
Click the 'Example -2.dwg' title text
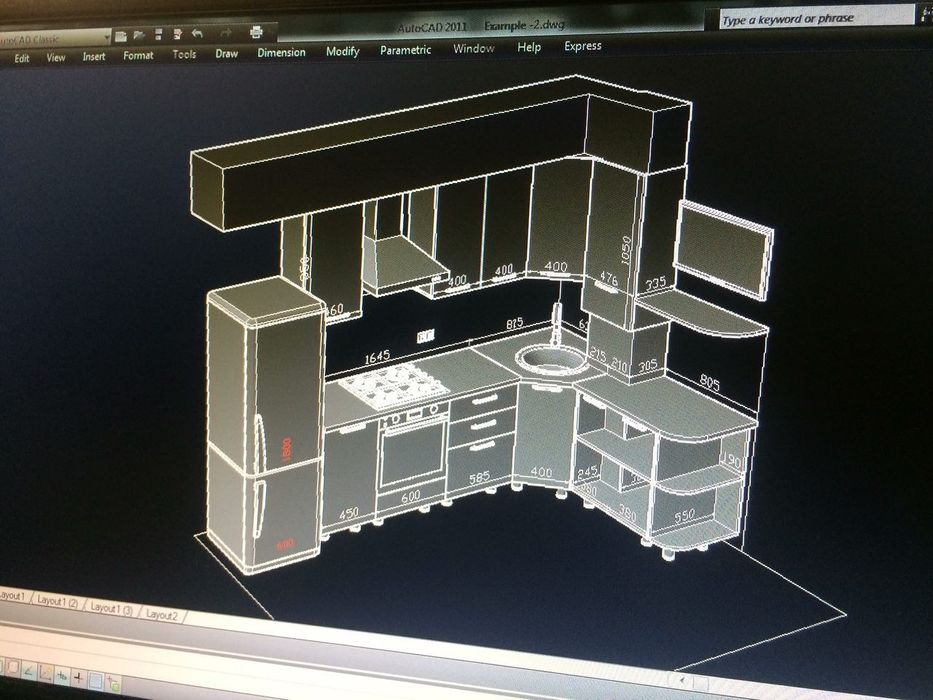point(524,26)
